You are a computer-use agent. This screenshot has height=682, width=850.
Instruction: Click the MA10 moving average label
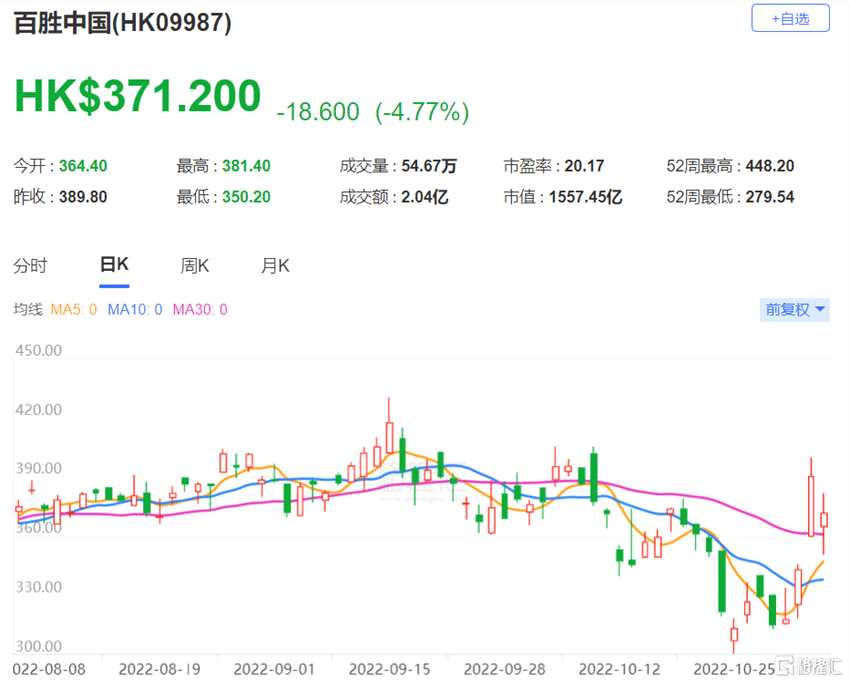click(x=134, y=310)
